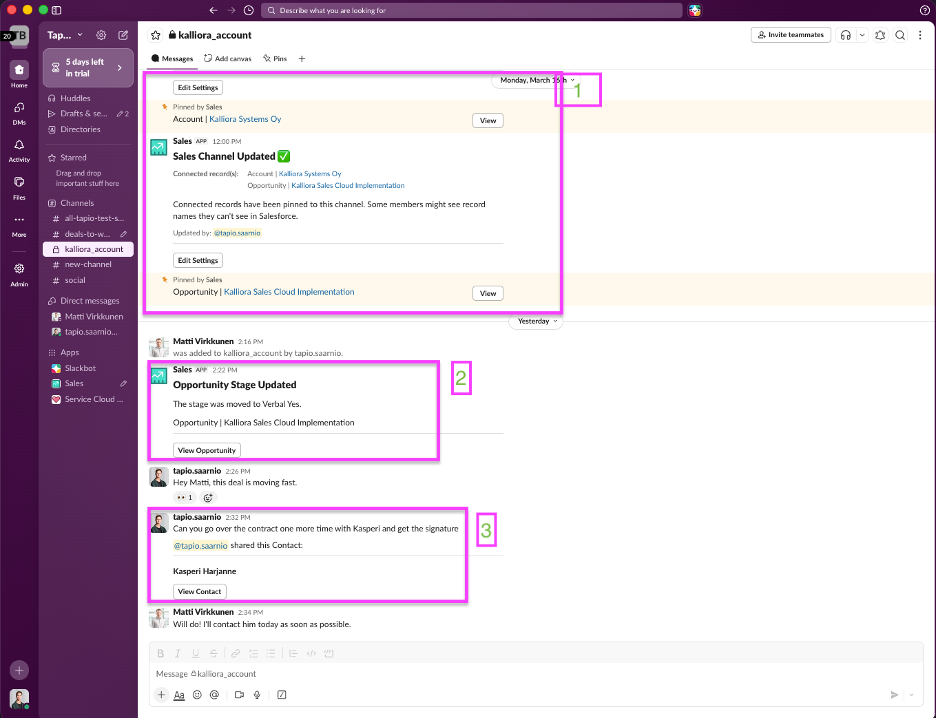Insert a link in composer toolbar
The height and width of the screenshot is (718, 936).
pyautogui.click(x=235, y=654)
